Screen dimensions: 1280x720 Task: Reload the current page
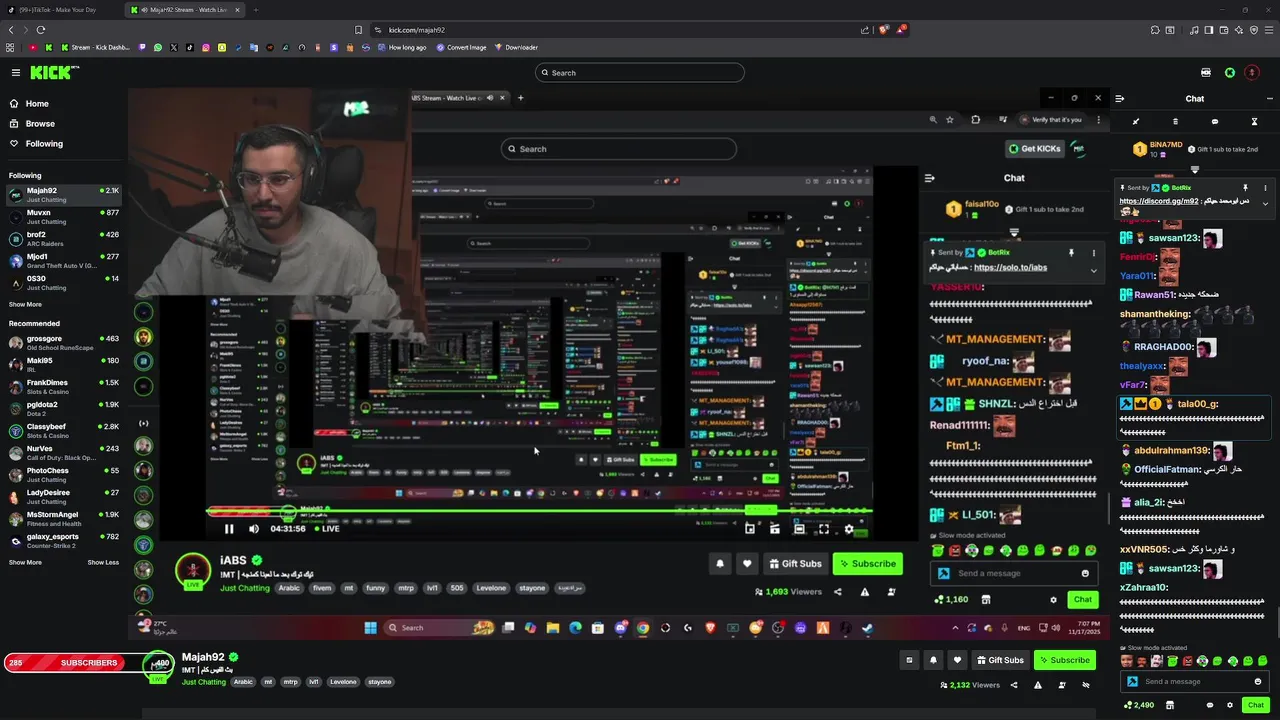coord(40,30)
